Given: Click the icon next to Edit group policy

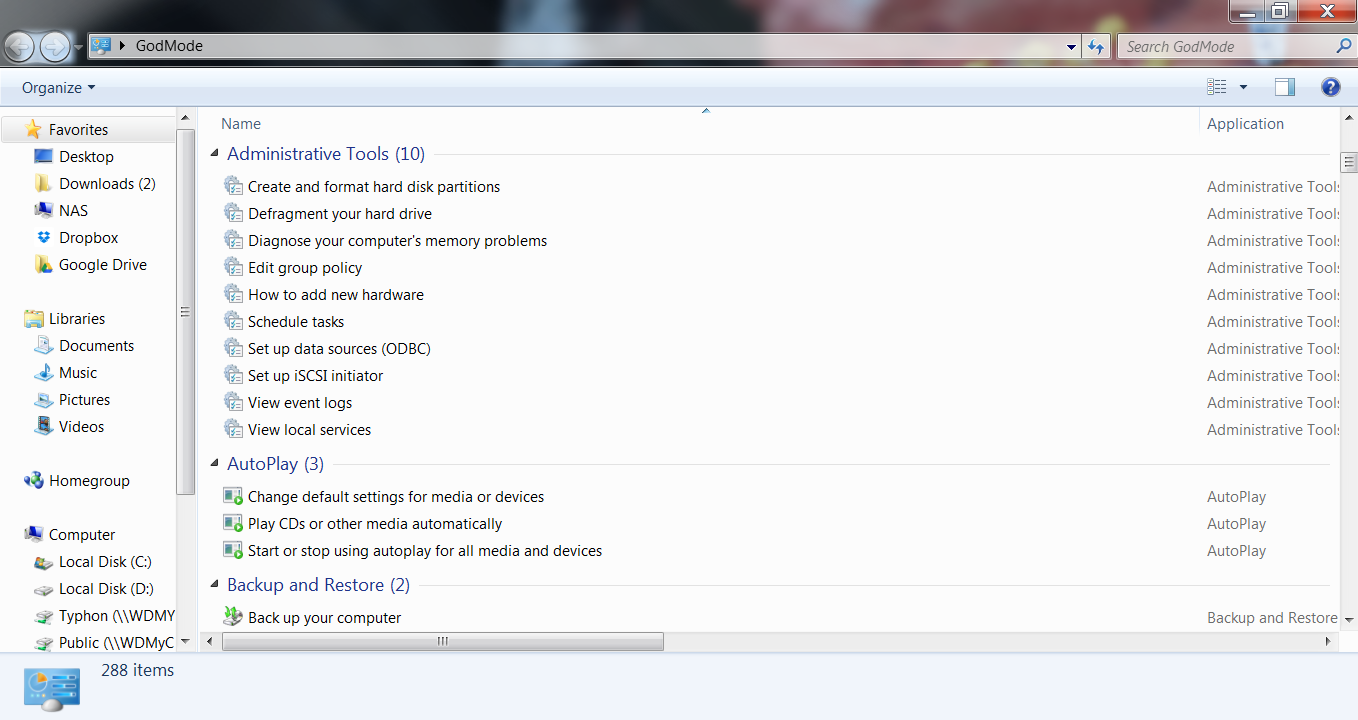Looking at the screenshot, I should click(x=233, y=267).
